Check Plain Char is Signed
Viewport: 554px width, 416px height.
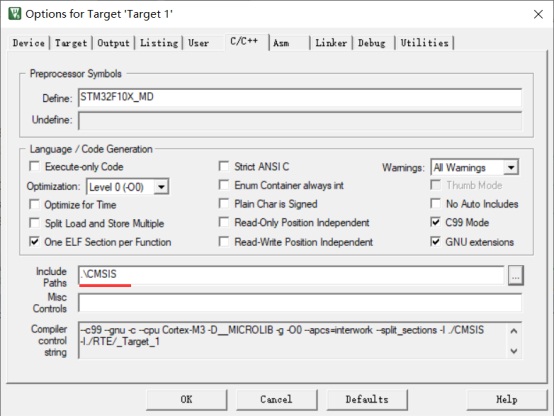pos(224,204)
